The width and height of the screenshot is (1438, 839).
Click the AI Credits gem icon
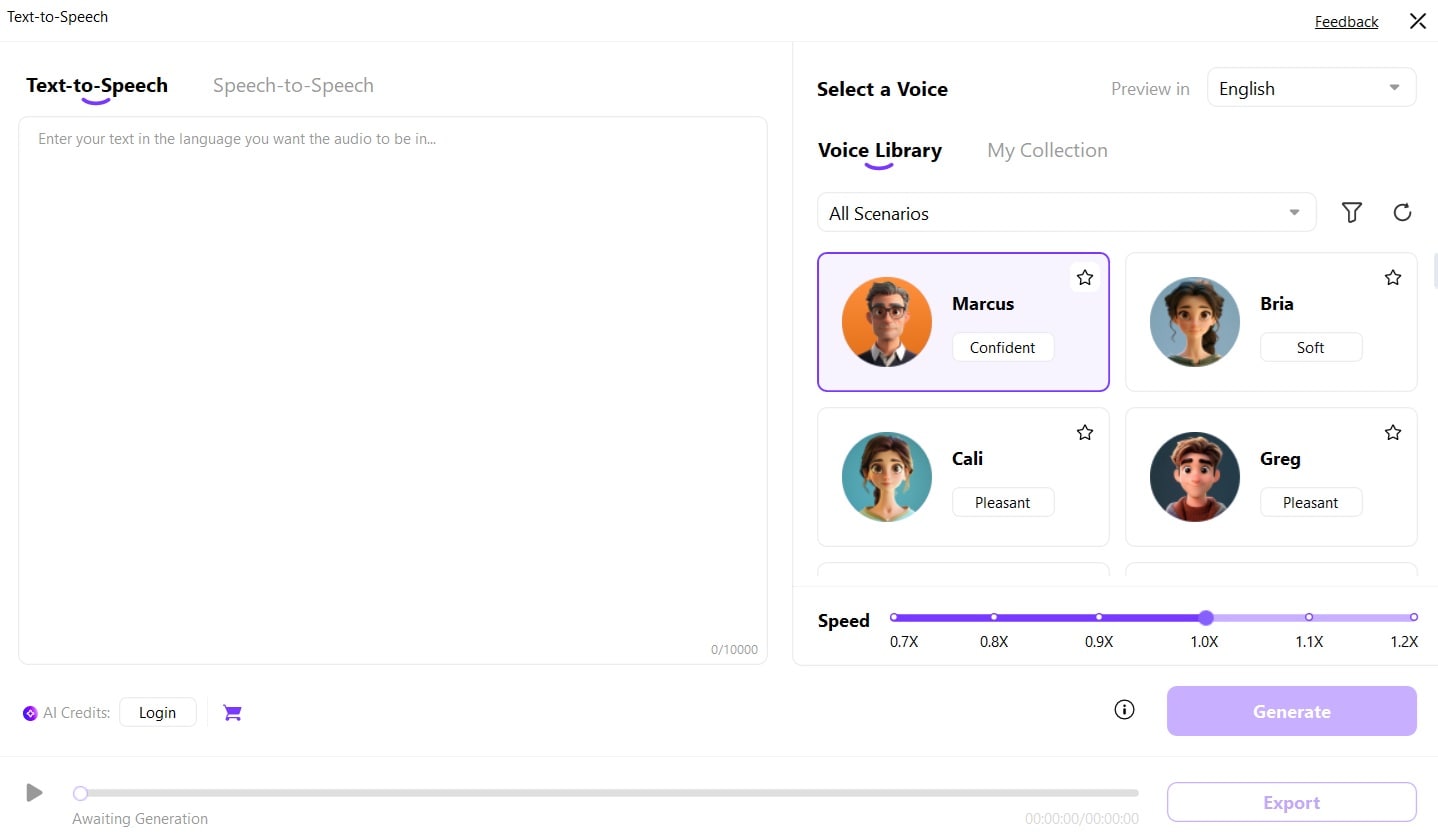click(x=30, y=713)
